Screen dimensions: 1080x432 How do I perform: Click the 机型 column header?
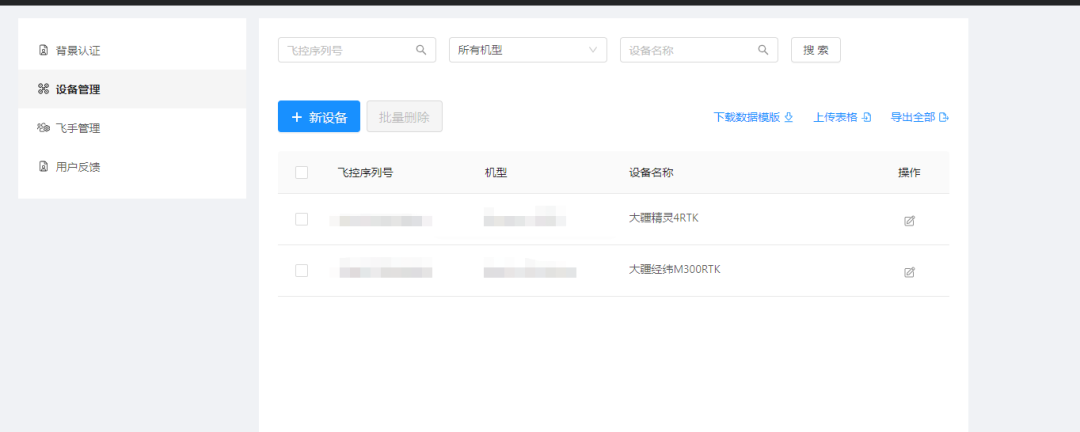pyautogui.click(x=496, y=172)
